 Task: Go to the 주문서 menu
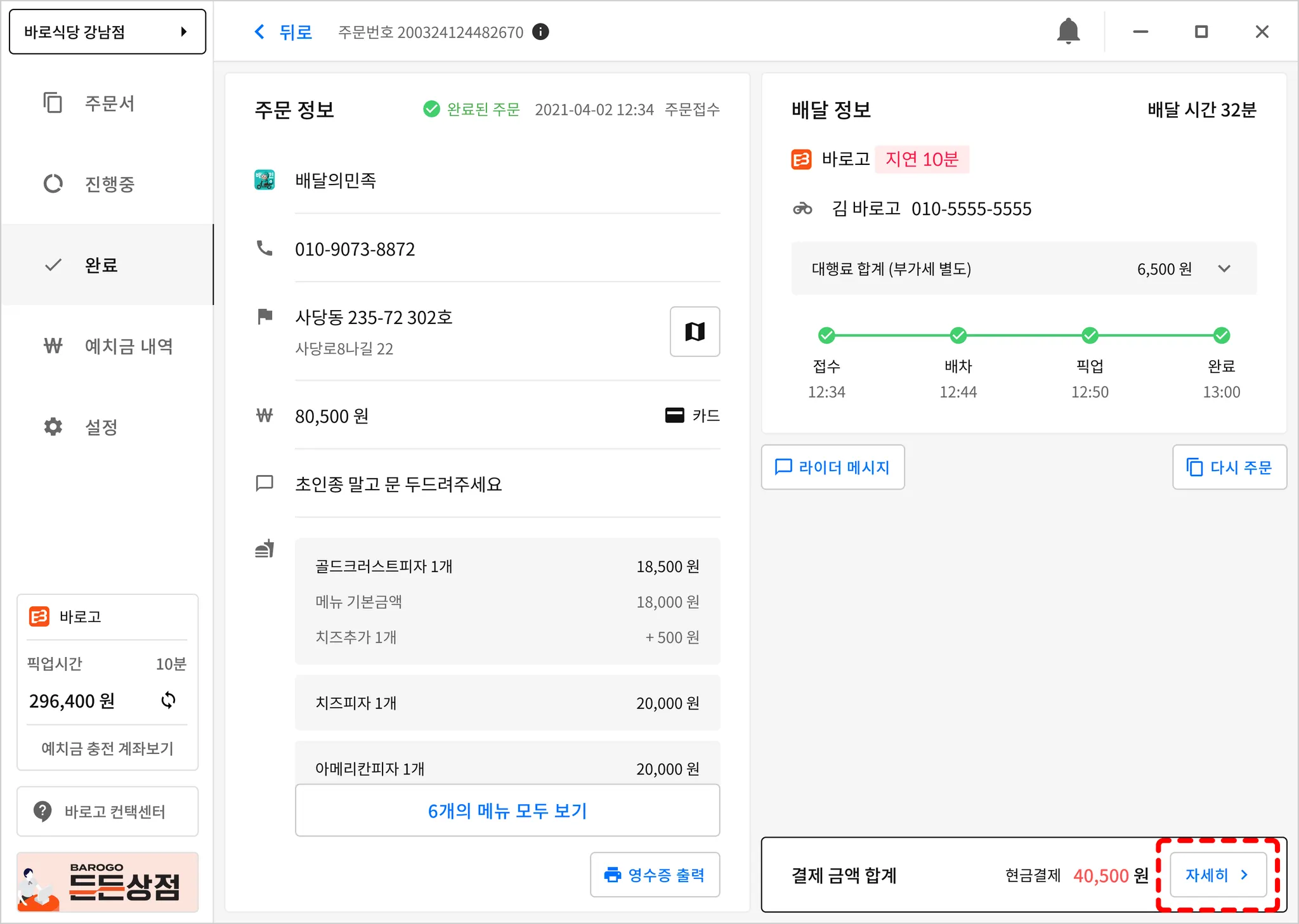pyautogui.click(x=109, y=103)
